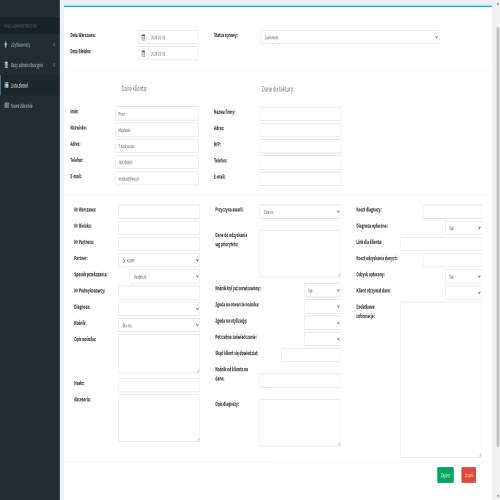Focus the invoice E-mail input field
This screenshot has height=500, width=500.
[301, 179]
